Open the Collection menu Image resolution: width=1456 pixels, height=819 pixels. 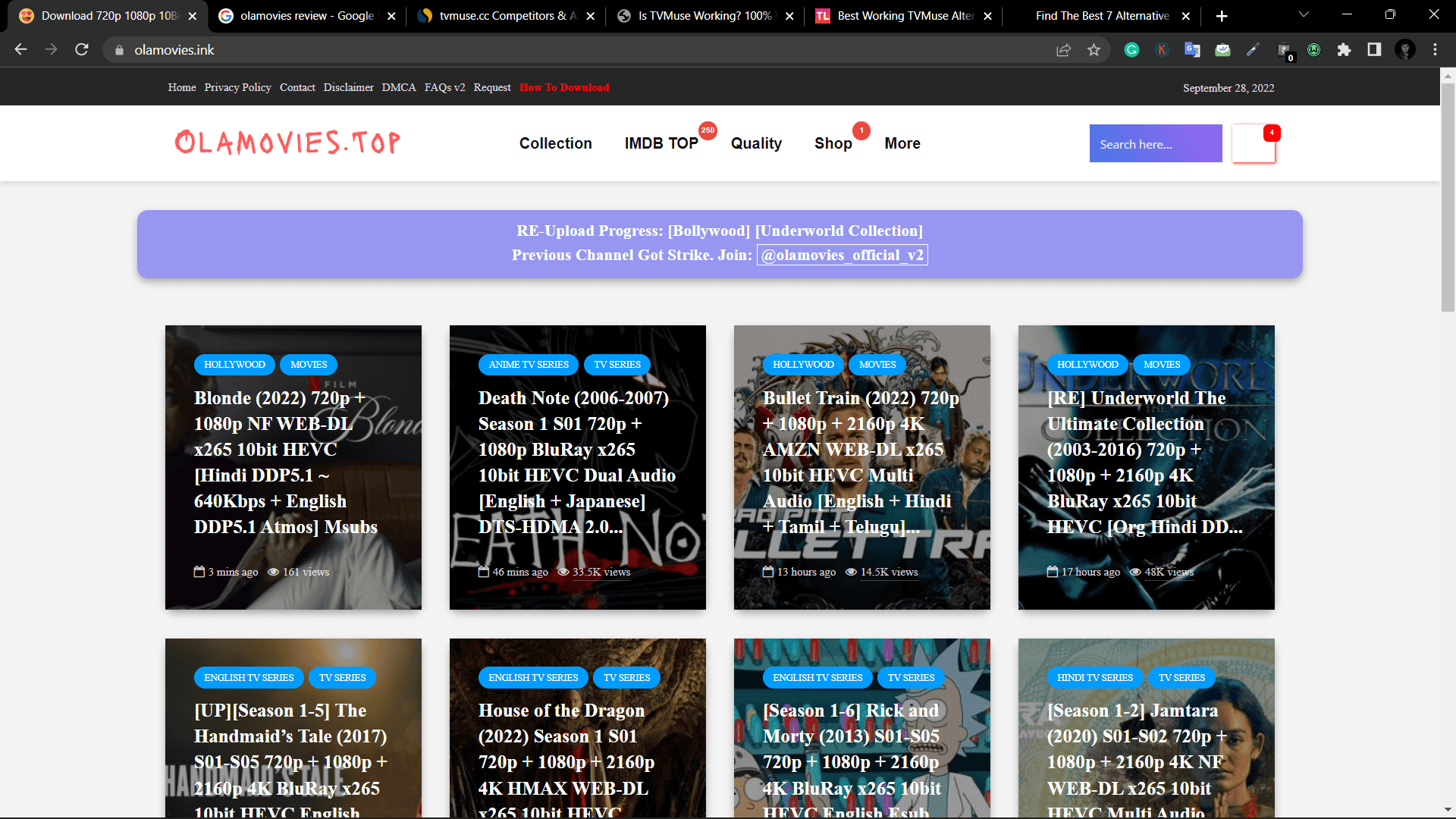point(555,143)
